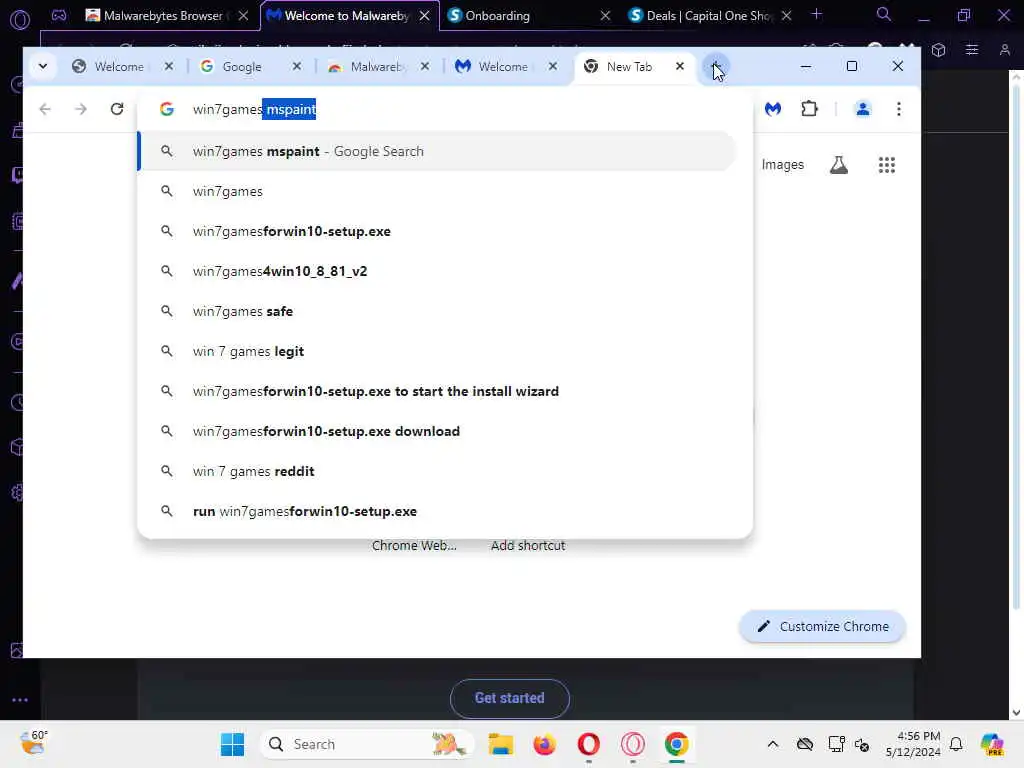The image size is (1024, 768).
Task: Close Opera's Onboarding tab
Action: [x=605, y=16]
